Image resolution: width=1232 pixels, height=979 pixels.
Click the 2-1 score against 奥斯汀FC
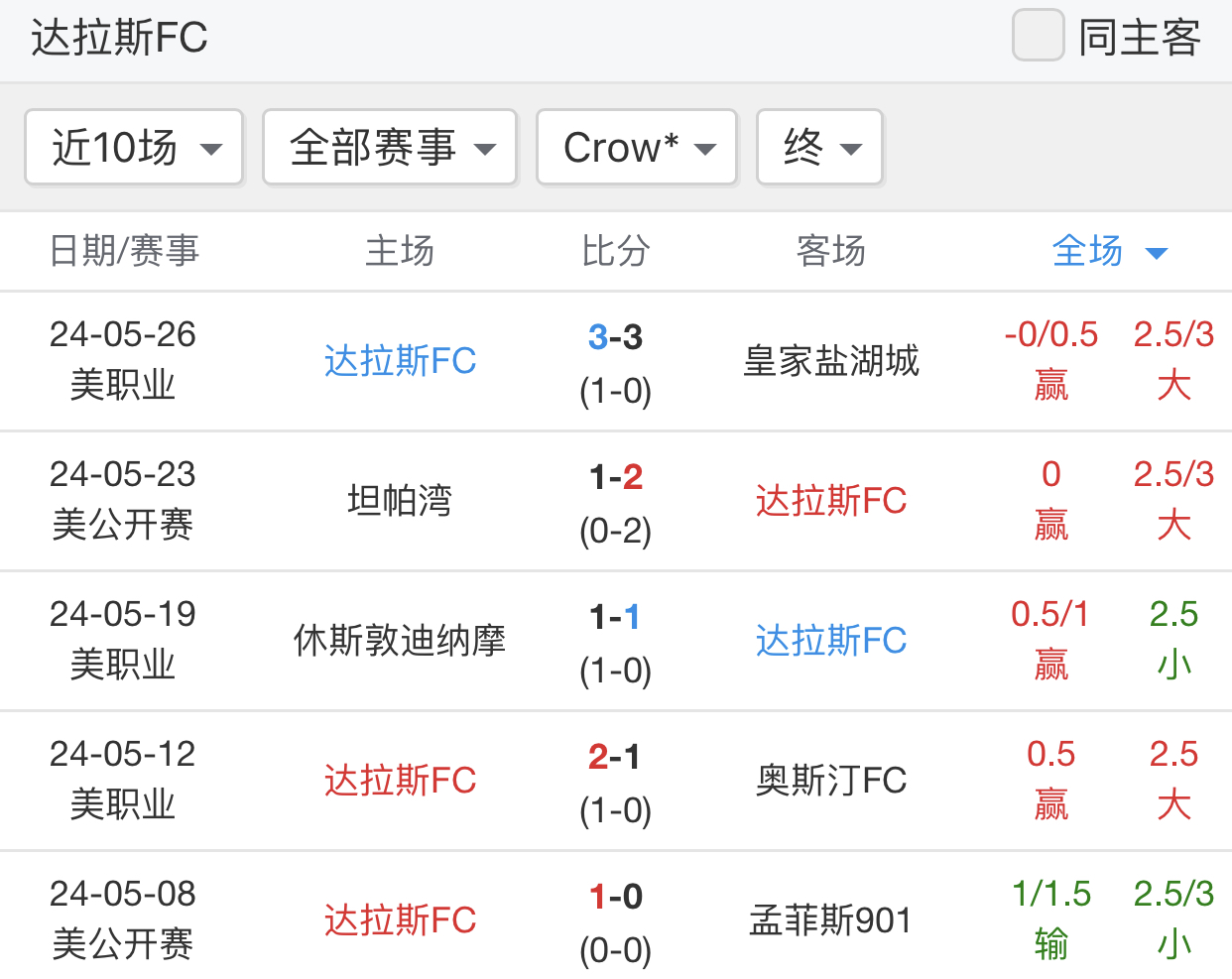coord(615,758)
